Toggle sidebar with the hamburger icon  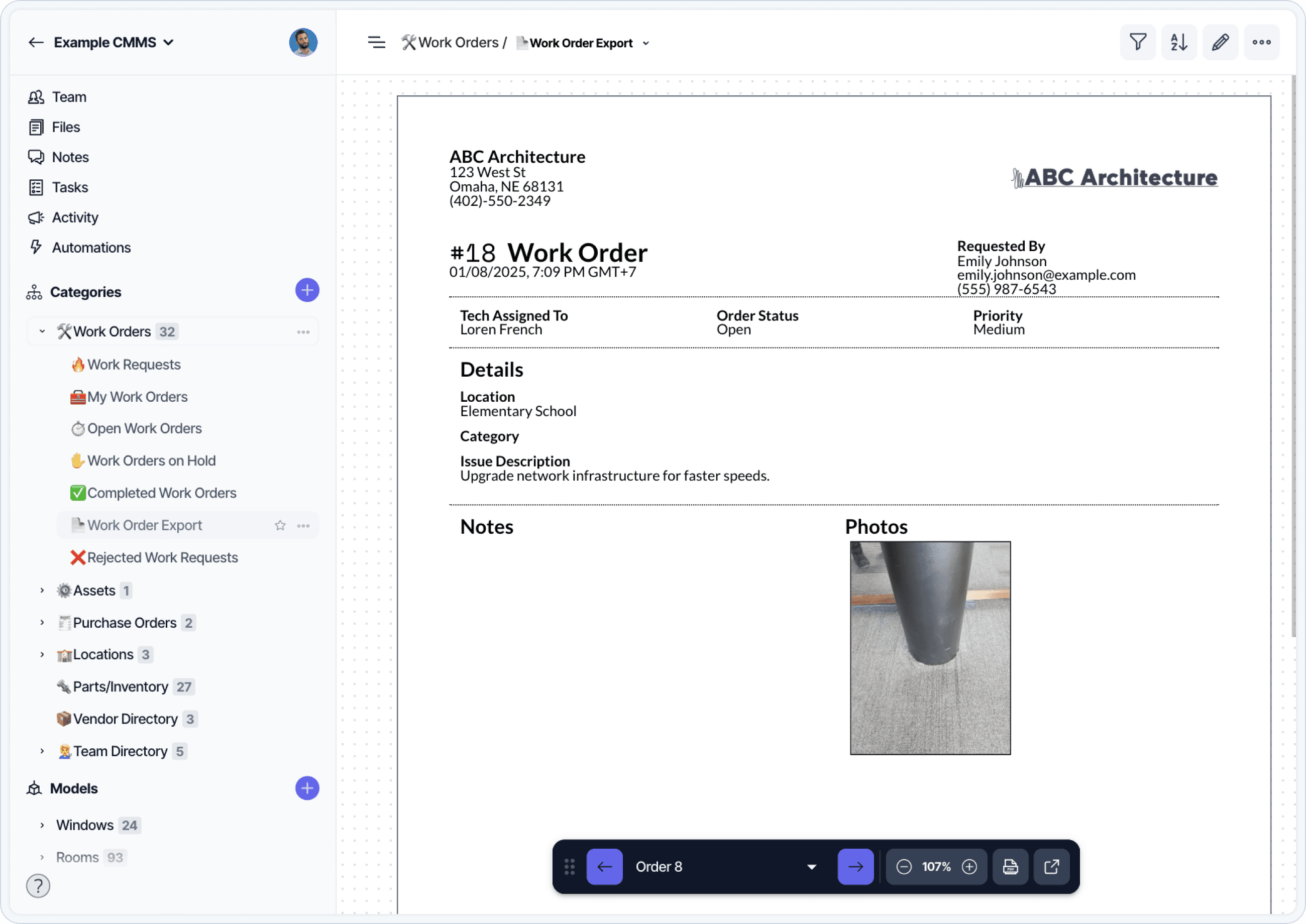pos(376,42)
